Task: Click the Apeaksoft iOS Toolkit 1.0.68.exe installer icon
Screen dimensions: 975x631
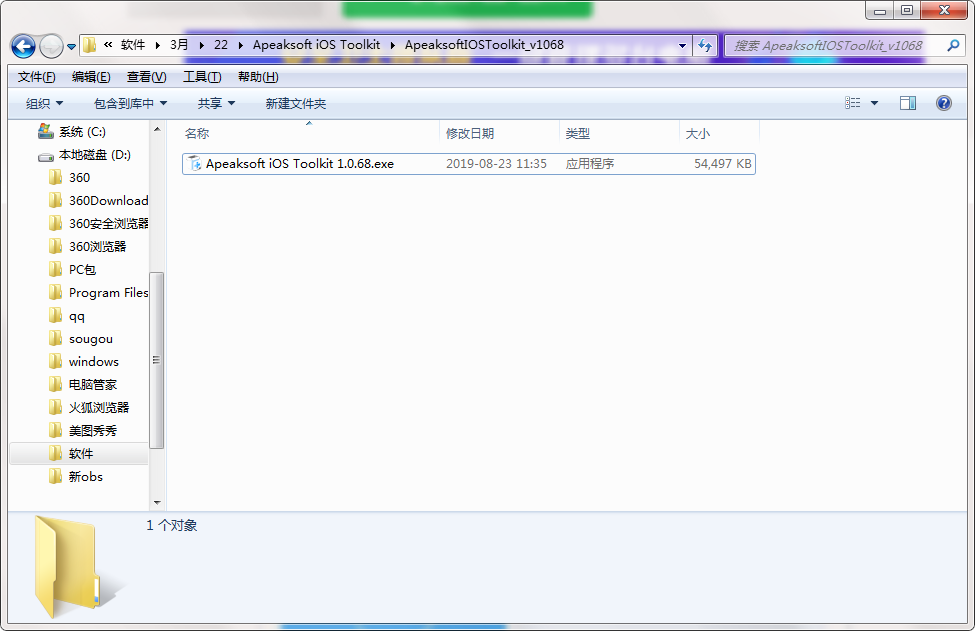Action: pos(195,164)
